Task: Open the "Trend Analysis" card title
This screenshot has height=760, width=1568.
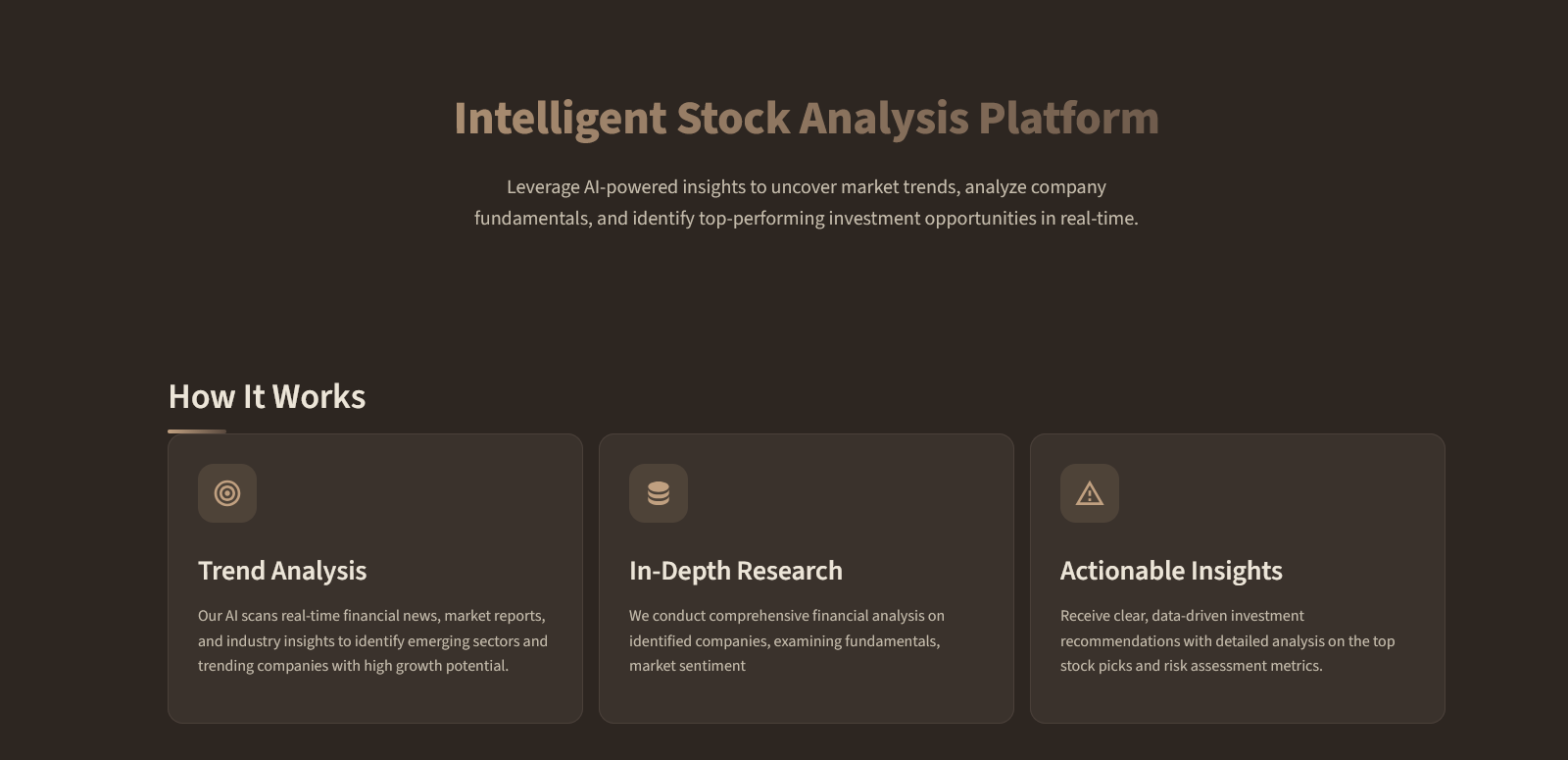Action: point(282,571)
